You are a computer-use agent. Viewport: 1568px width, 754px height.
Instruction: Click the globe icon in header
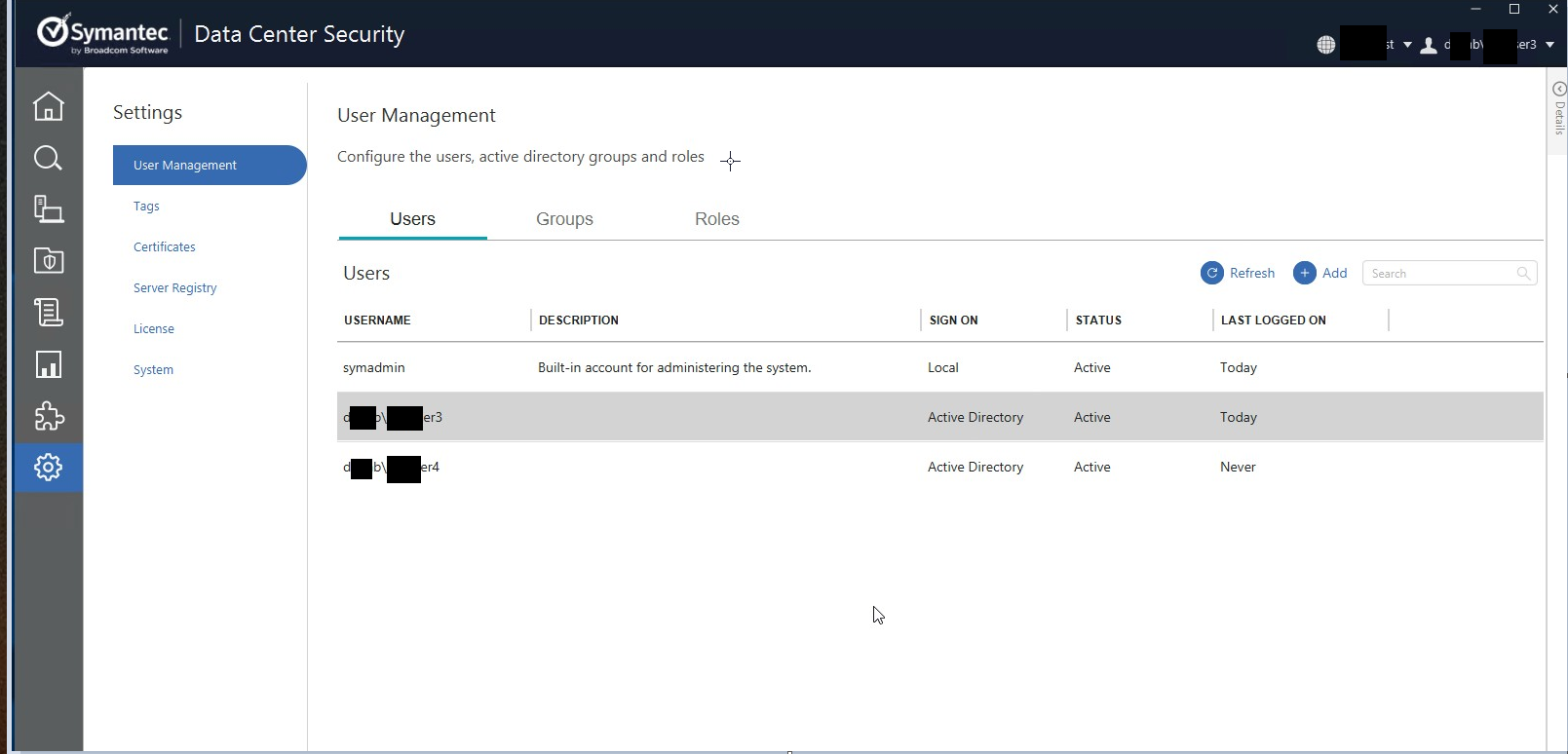click(1325, 45)
